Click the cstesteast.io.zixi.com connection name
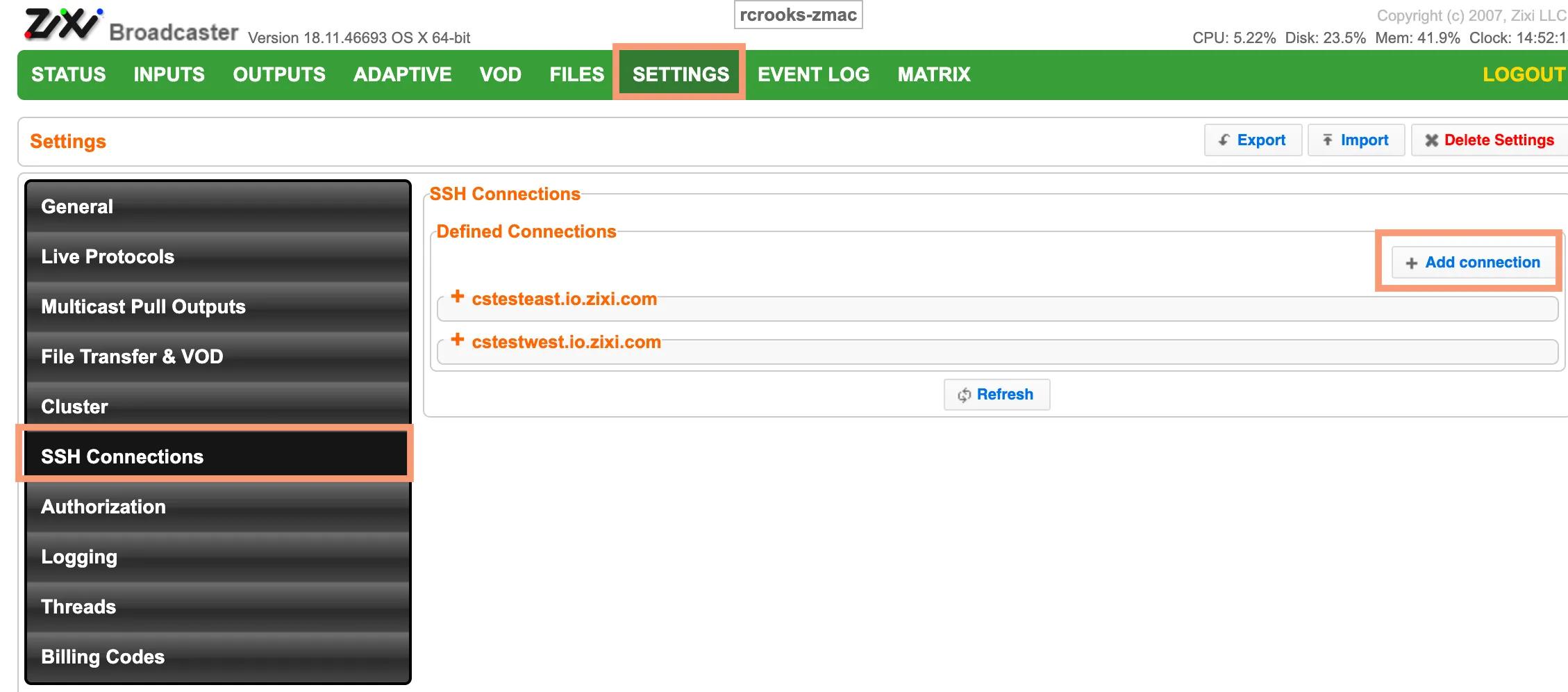The width and height of the screenshot is (1568, 692). click(565, 299)
